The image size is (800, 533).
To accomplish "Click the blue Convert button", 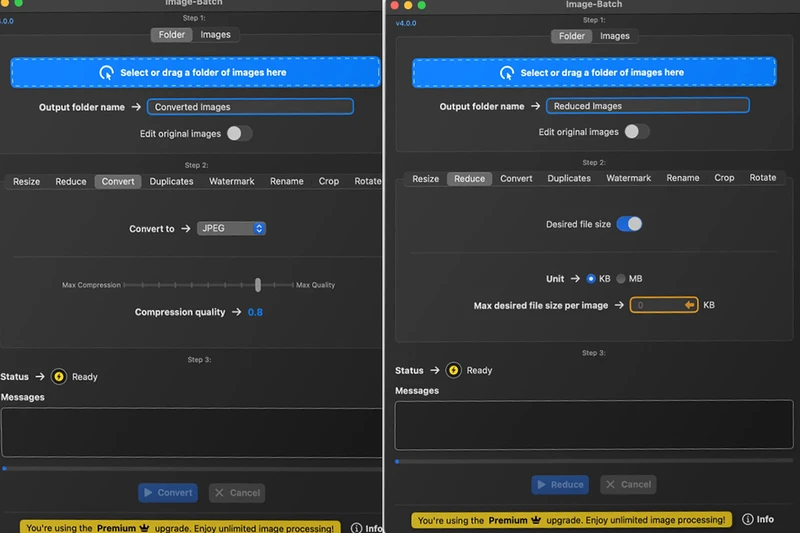I will click(168, 493).
